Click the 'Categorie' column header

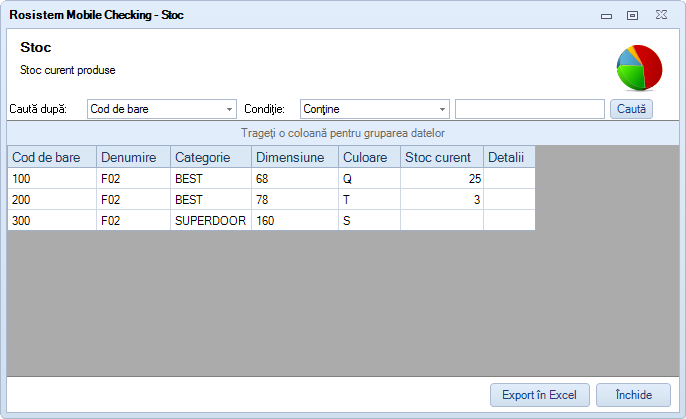[x=210, y=157]
